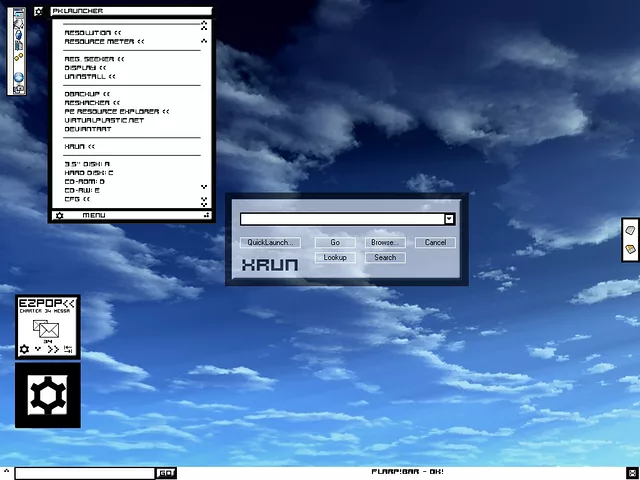Click the large hexagonal gear icon

point(47,395)
